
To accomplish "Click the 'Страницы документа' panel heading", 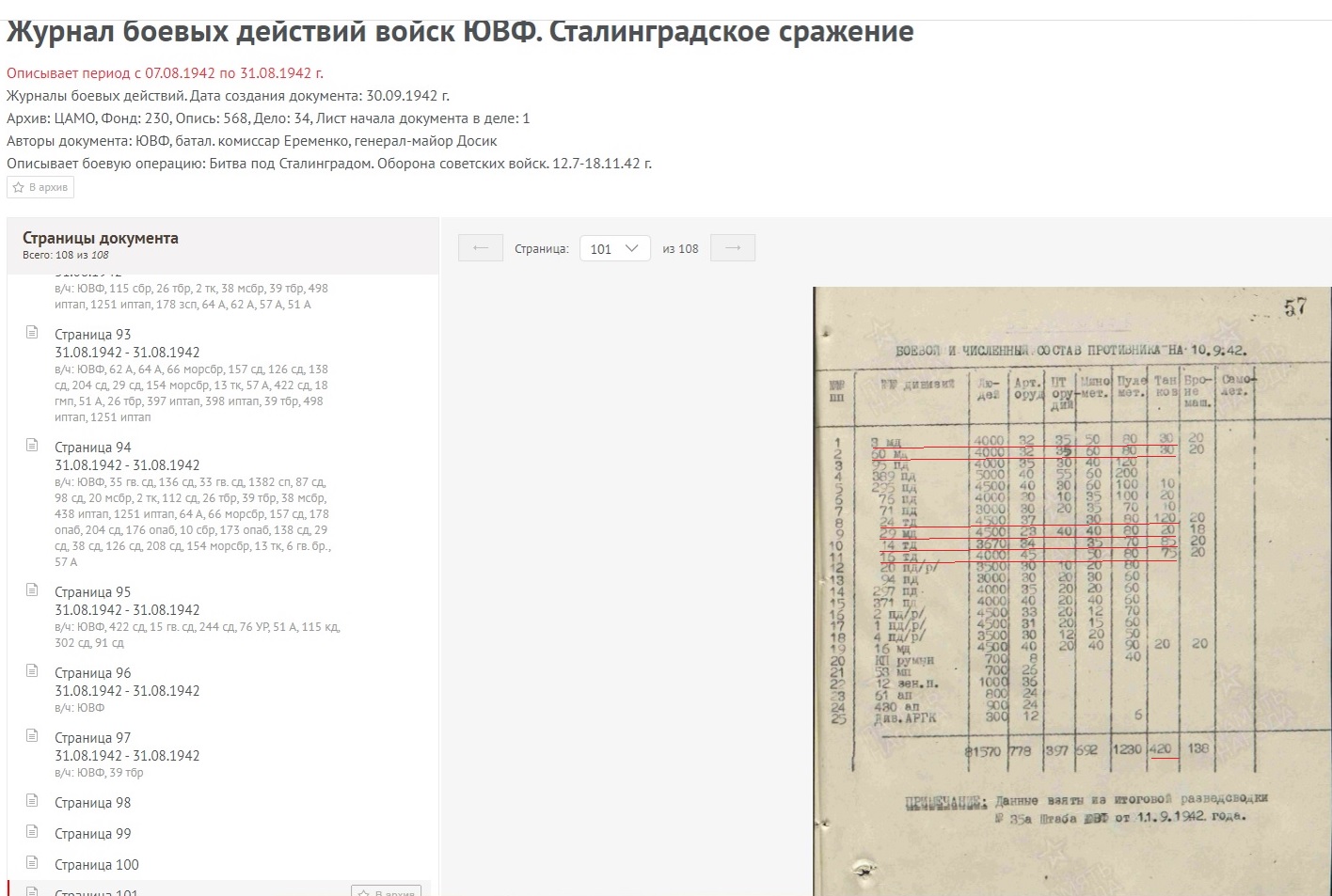I will [x=101, y=238].
